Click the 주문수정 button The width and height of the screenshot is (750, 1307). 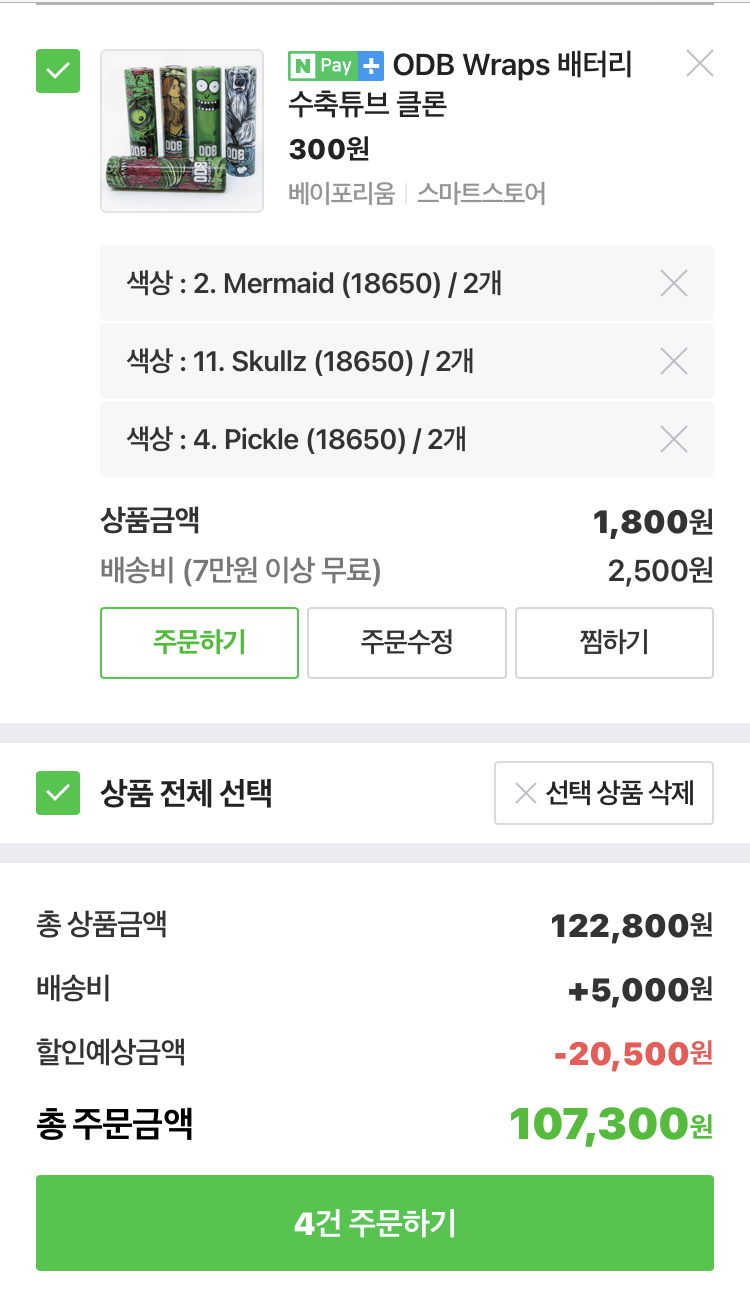(x=407, y=642)
